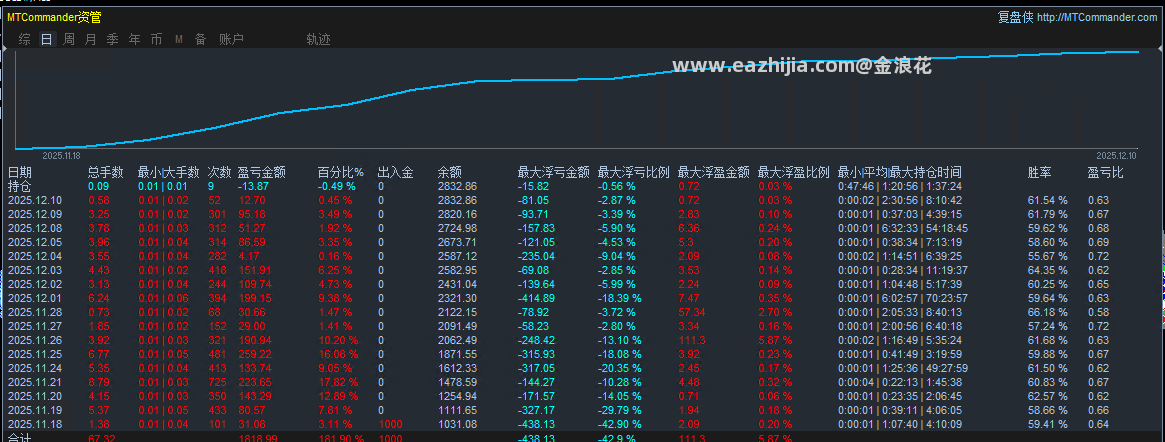Click the 最大浮盈金额 column header
Image resolution: width=1165 pixels, height=442 pixels.
coord(713,172)
